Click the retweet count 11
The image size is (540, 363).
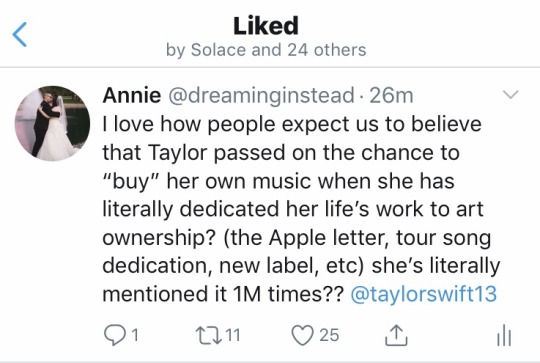(x=233, y=335)
